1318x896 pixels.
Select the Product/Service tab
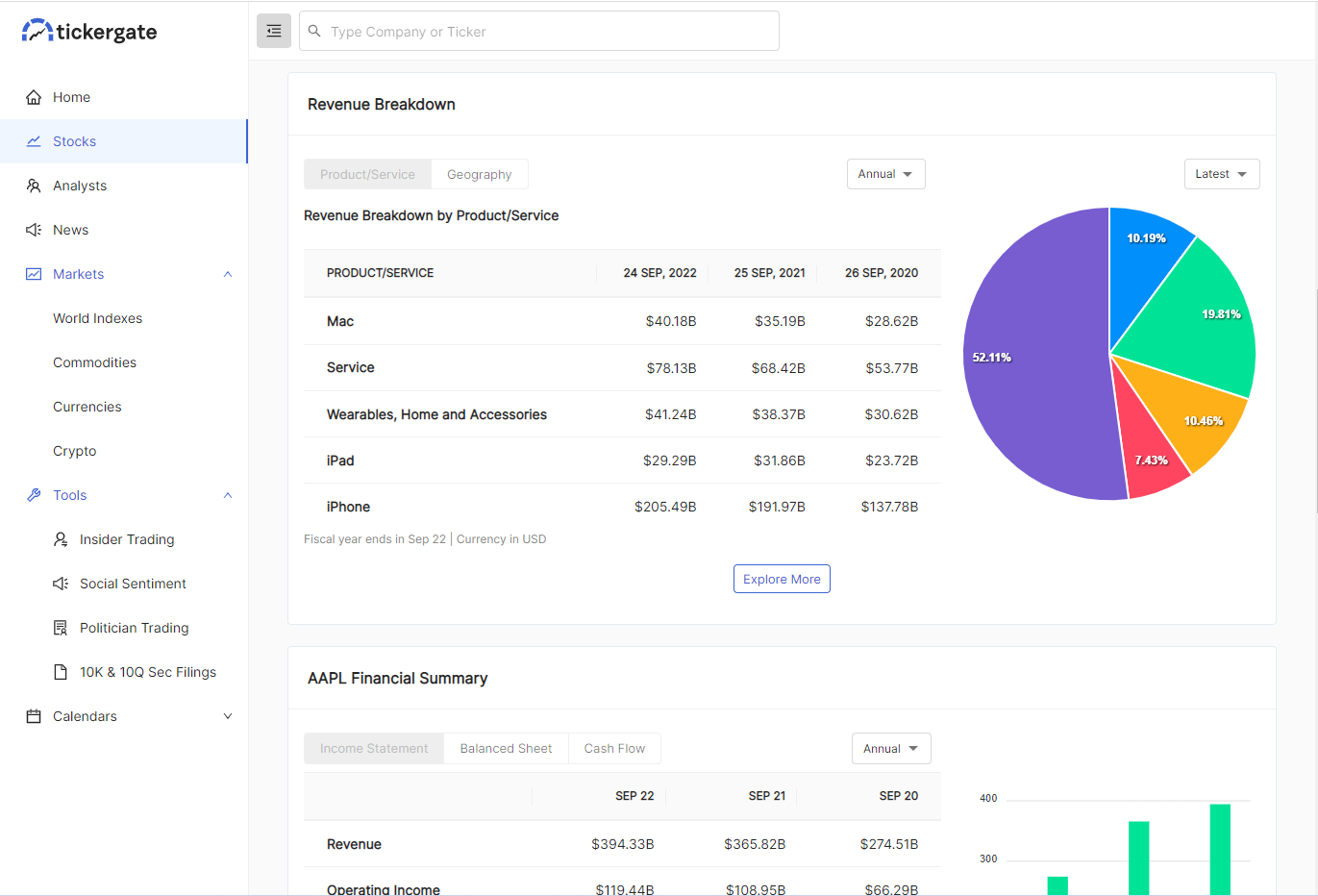point(367,174)
